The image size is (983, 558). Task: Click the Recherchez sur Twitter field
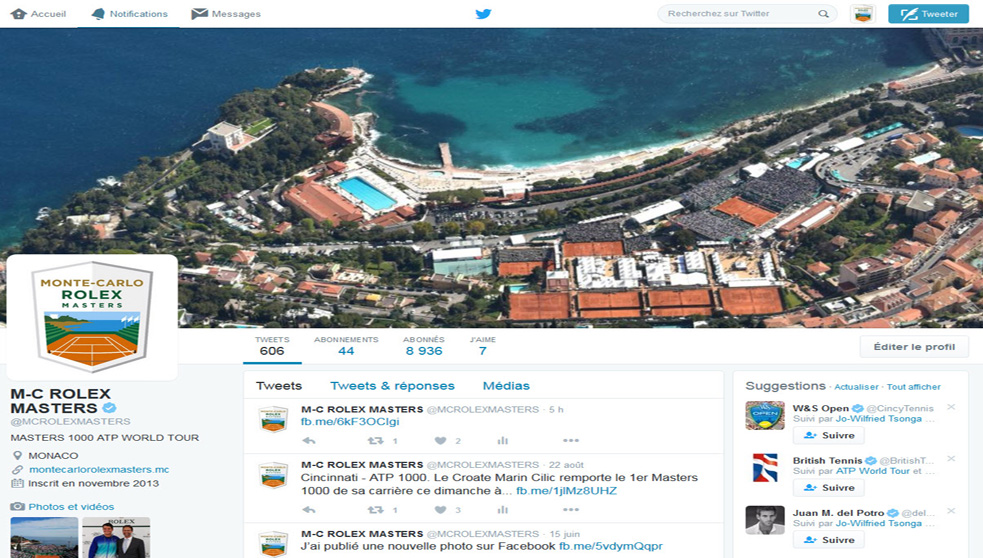(740, 14)
